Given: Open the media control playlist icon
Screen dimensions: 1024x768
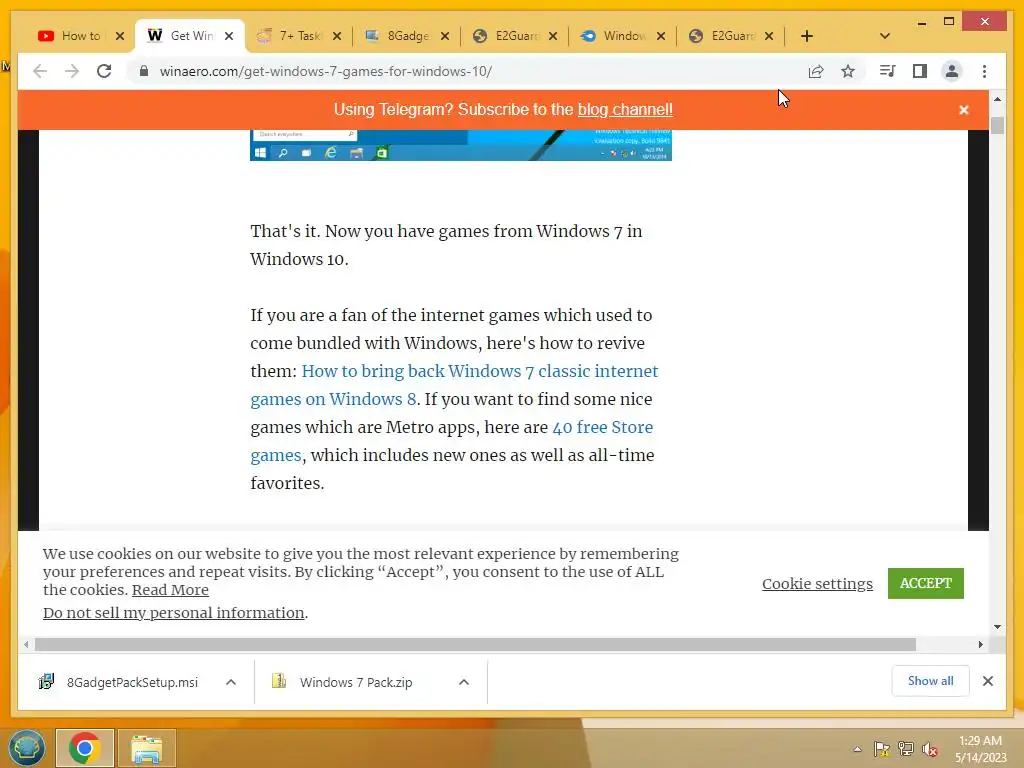Looking at the screenshot, I should tap(888, 71).
